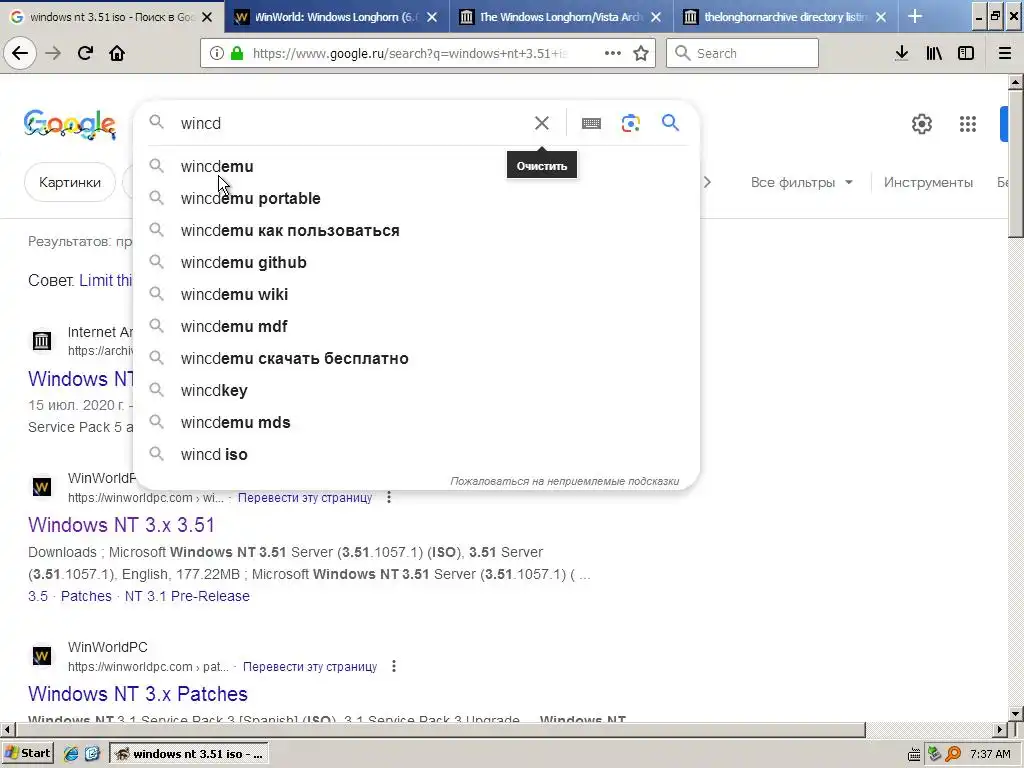This screenshot has height=768, width=1024.
Task: Click the Firefox Search bar field
Action: (743, 54)
